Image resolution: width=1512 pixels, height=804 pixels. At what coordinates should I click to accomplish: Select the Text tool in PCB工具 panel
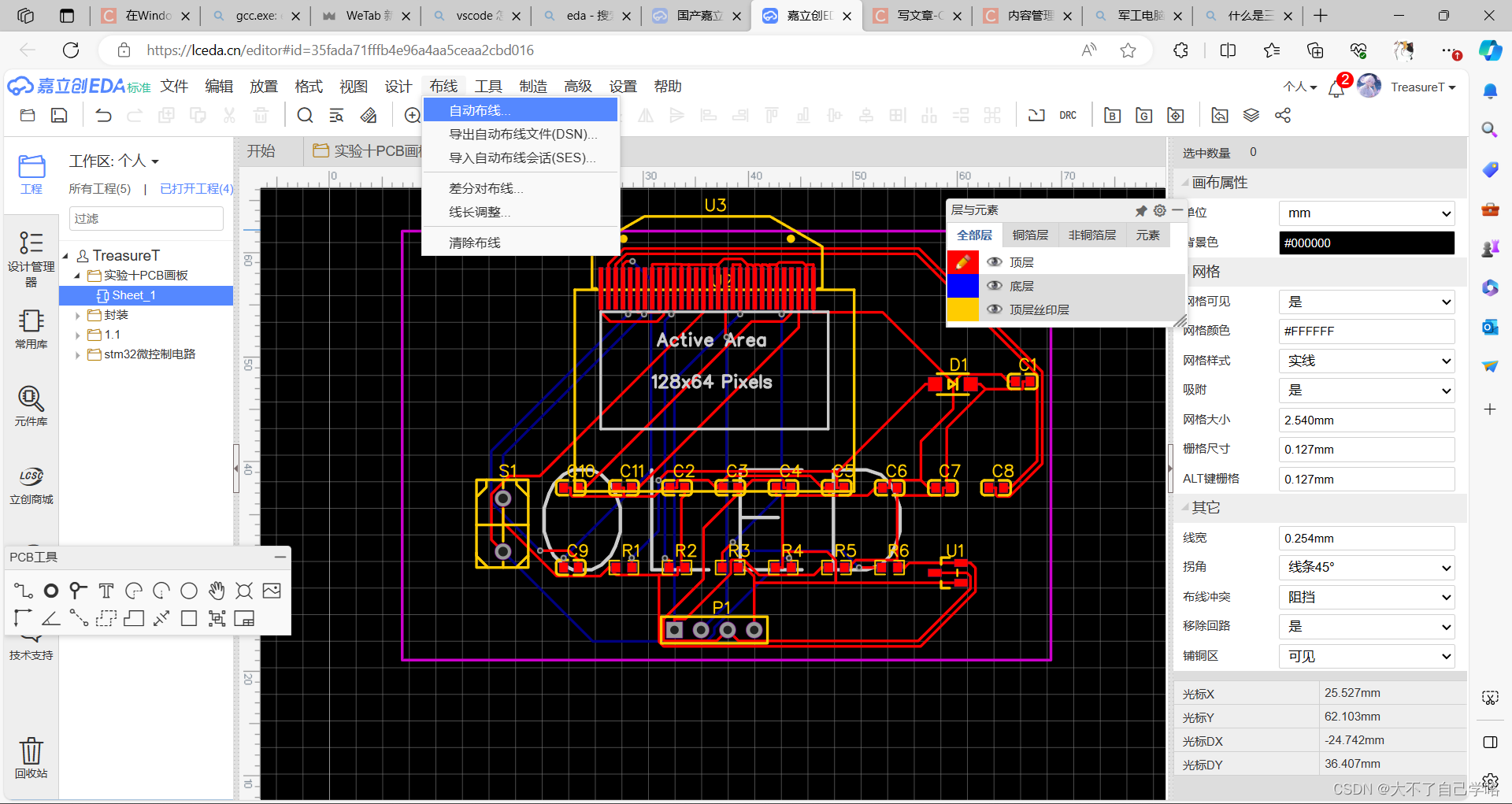[x=106, y=591]
